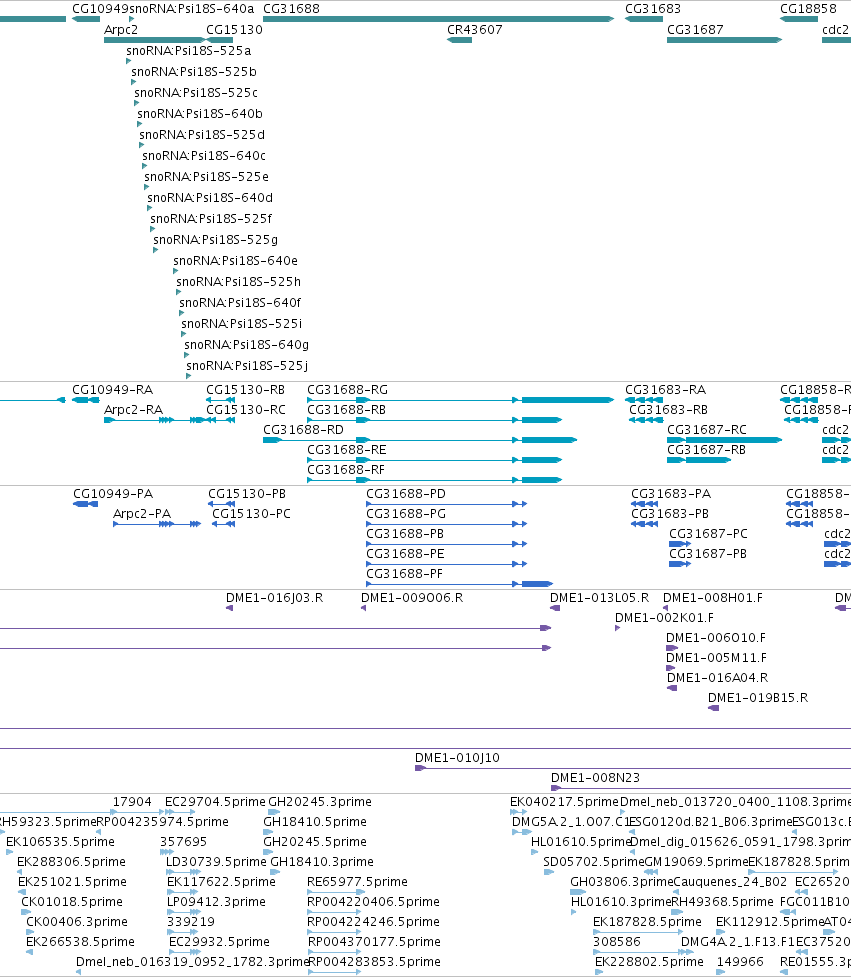Select the CG31683-PB protein label
The image size is (851, 977).
click(670, 514)
